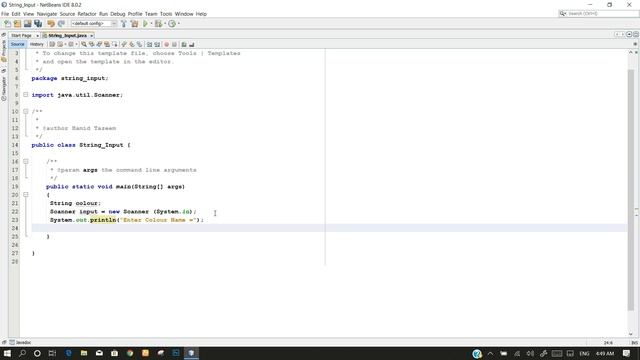Click the Shift Line Left icon
Image resolution: width=640 pixels, height=360 pixels.
[x=149, y=44]
